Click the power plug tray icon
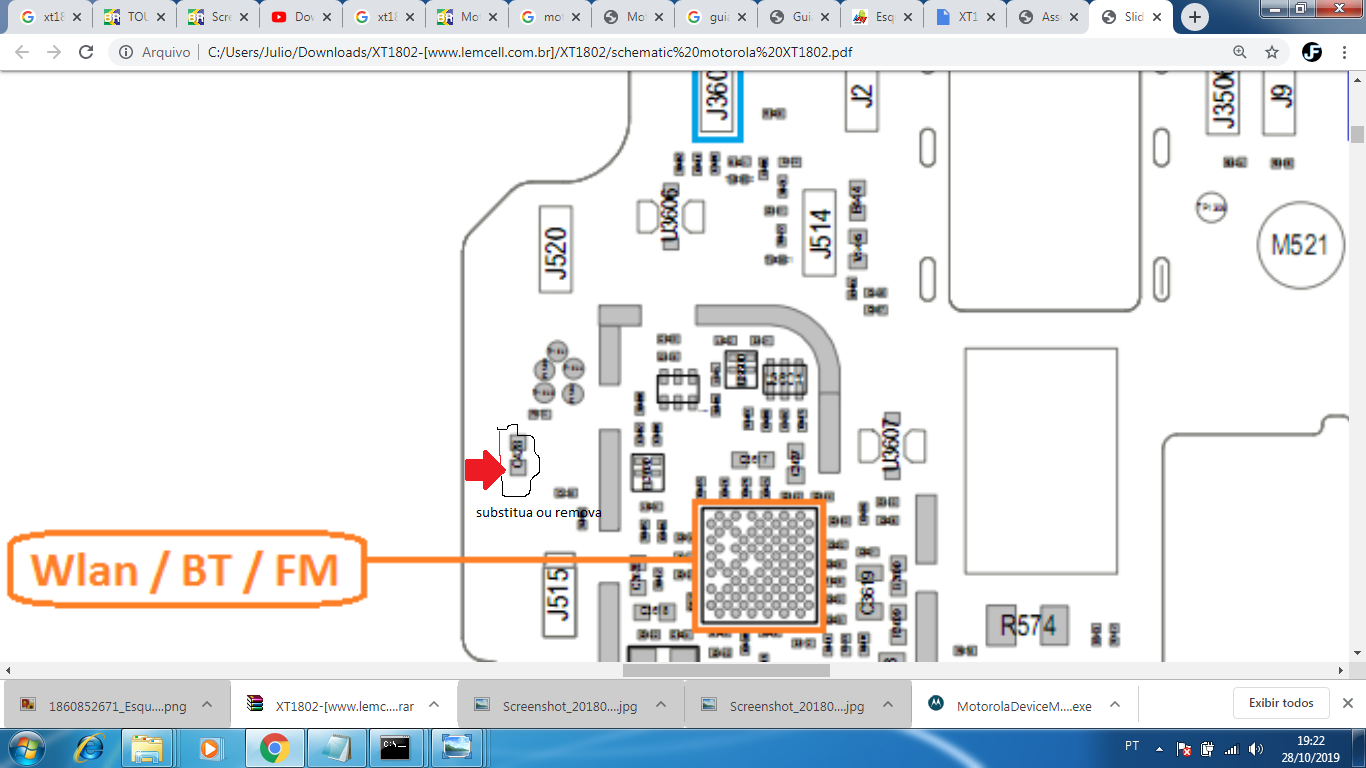The image size is (1366, 768). coord(1208,748)
